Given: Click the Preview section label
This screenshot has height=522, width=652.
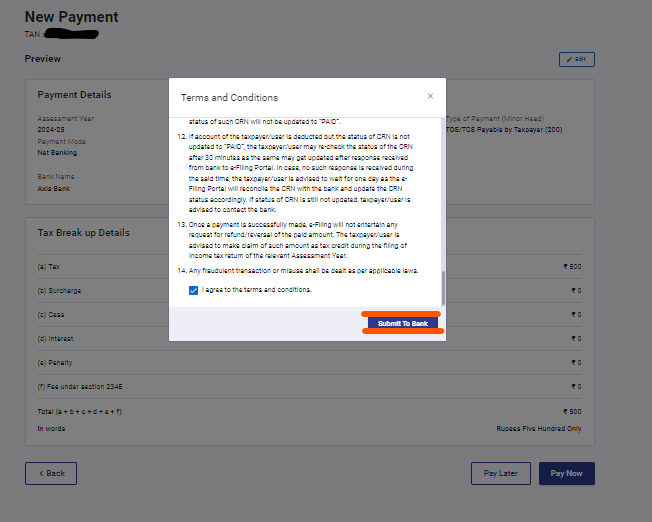Looking at the screenshot, I should [x=43, y=59].
